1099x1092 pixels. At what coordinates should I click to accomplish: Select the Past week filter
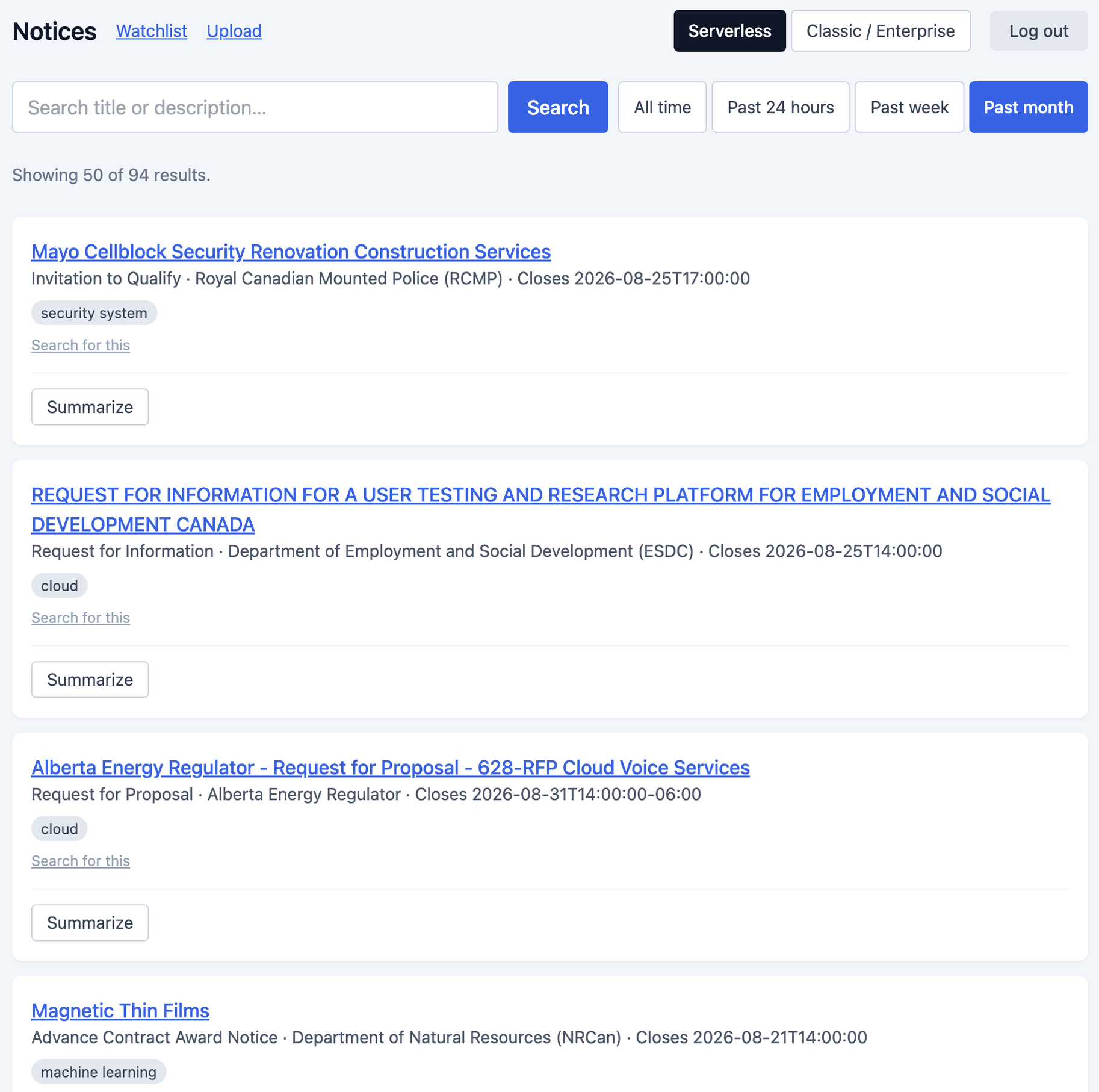click(x=909, y=107)
